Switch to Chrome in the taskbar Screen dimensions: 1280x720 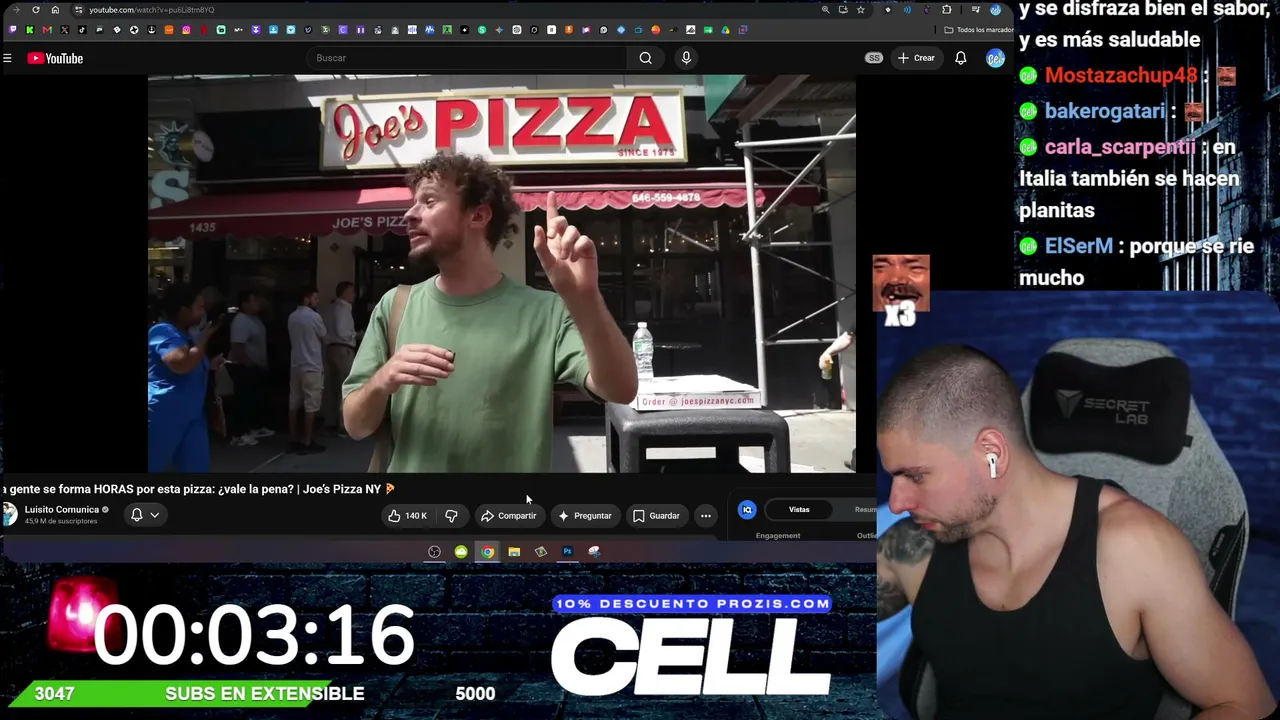[487, 552]
